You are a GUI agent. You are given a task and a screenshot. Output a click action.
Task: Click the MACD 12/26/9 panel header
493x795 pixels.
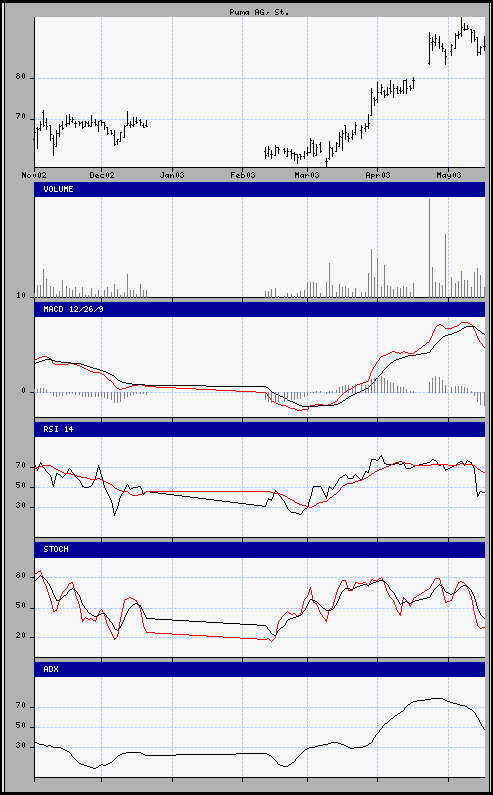(260, 309)
